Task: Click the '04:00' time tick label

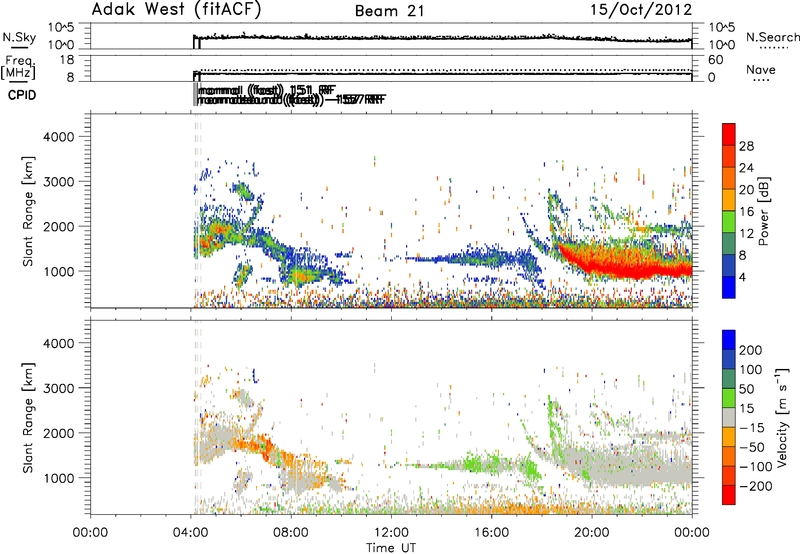Action: [x=190, y=533]
